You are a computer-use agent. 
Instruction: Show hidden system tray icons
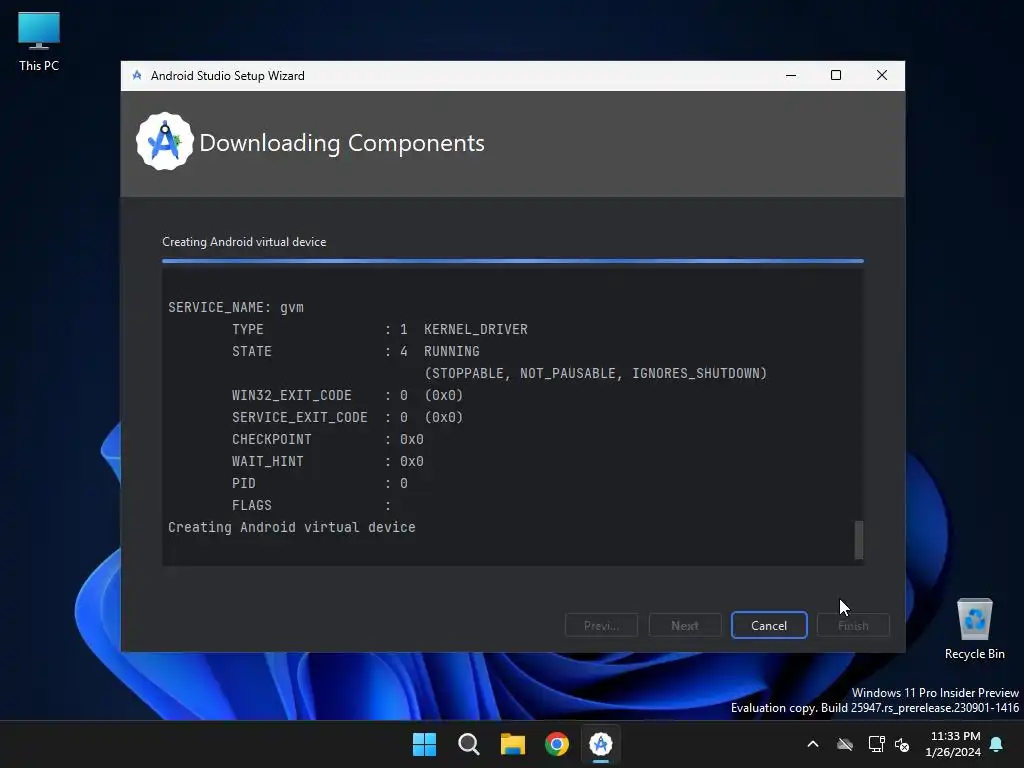point(813,744)
